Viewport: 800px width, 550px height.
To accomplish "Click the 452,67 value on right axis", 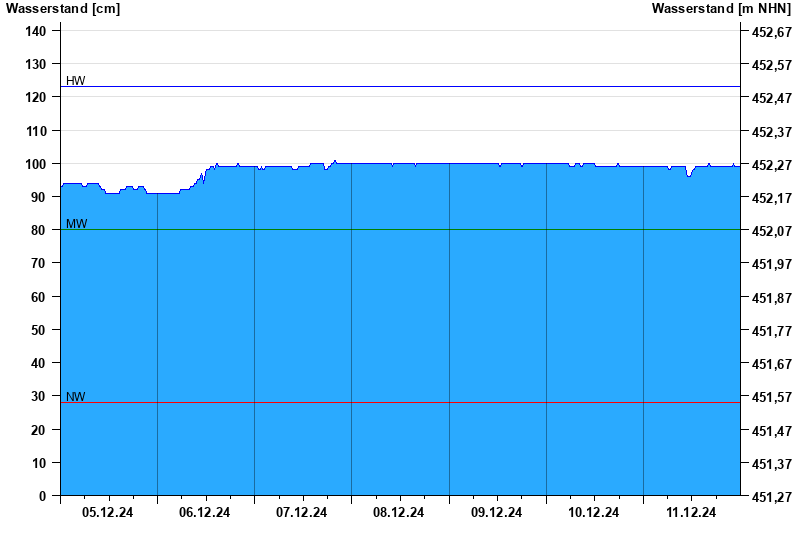I will [771, 32].
